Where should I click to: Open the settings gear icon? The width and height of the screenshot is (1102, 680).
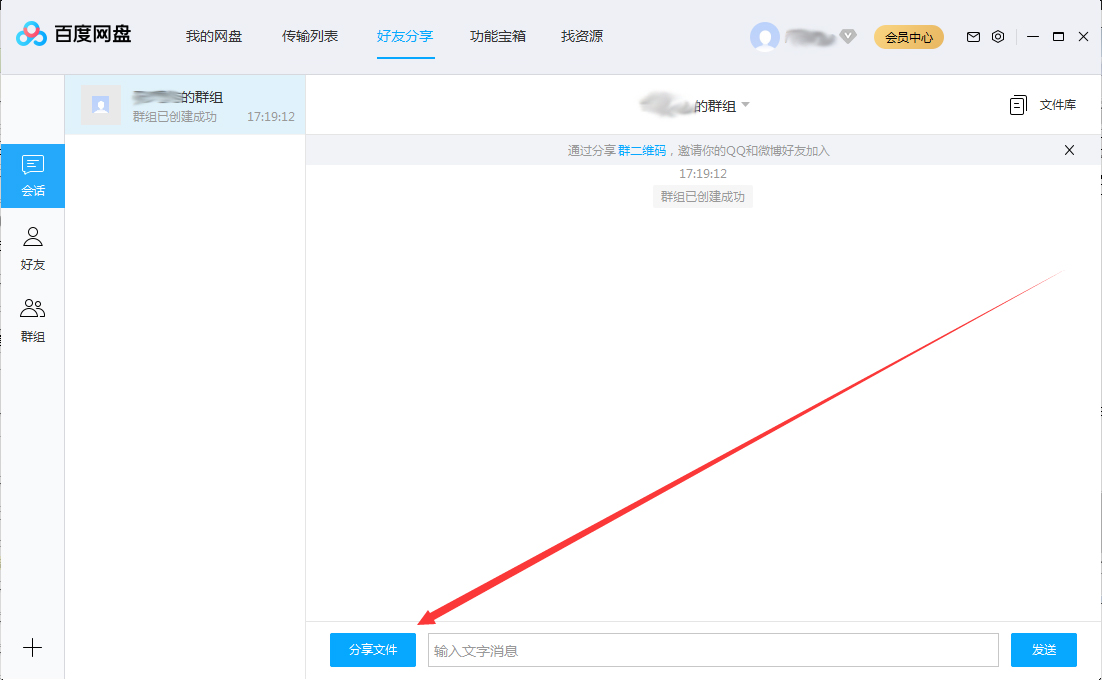point(997,36)
